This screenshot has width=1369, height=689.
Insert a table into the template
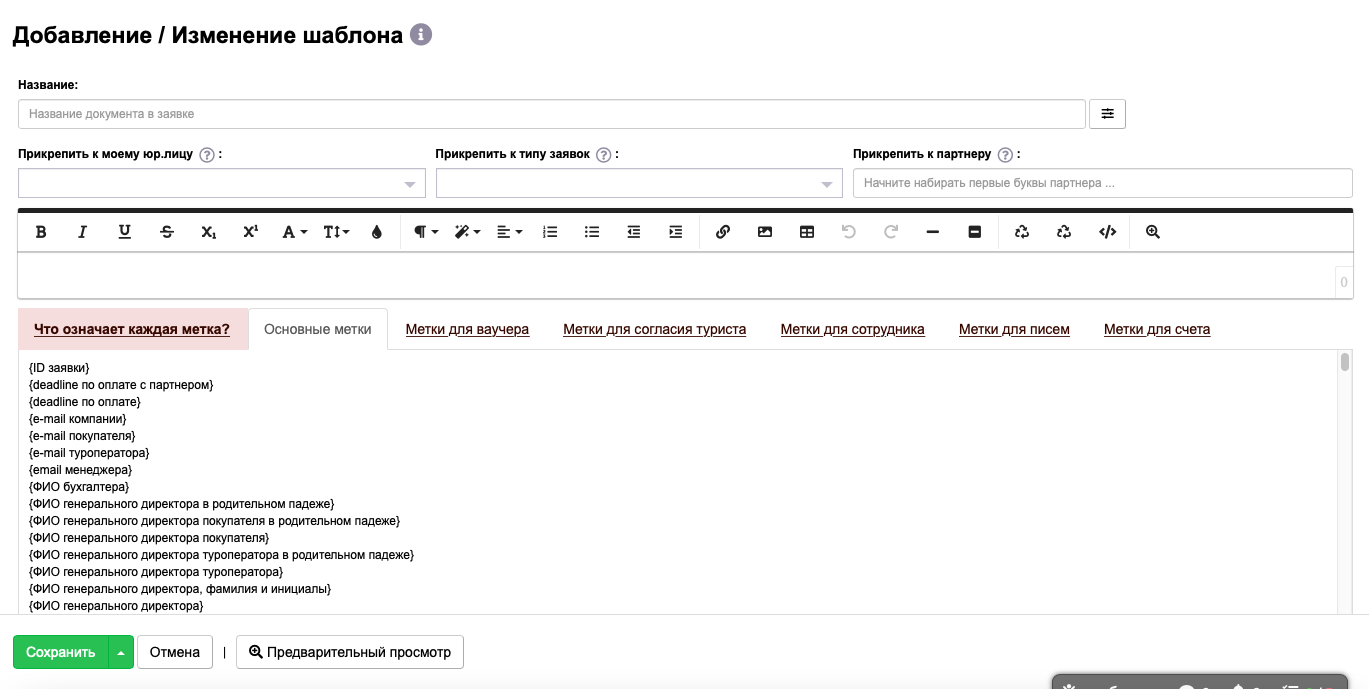(807, 232)
